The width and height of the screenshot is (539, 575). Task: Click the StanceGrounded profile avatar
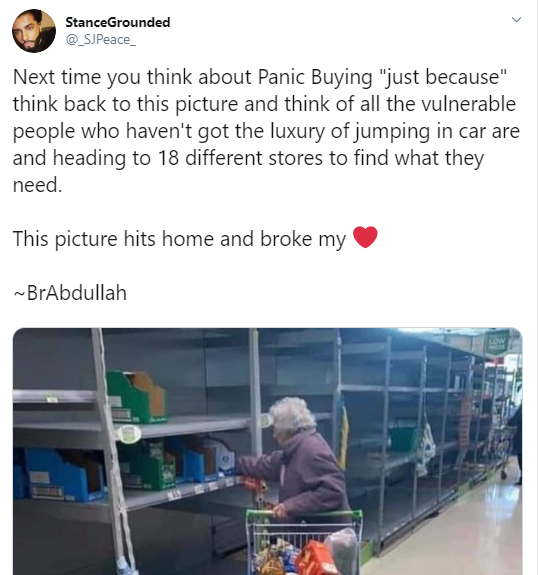coord(34,31)
